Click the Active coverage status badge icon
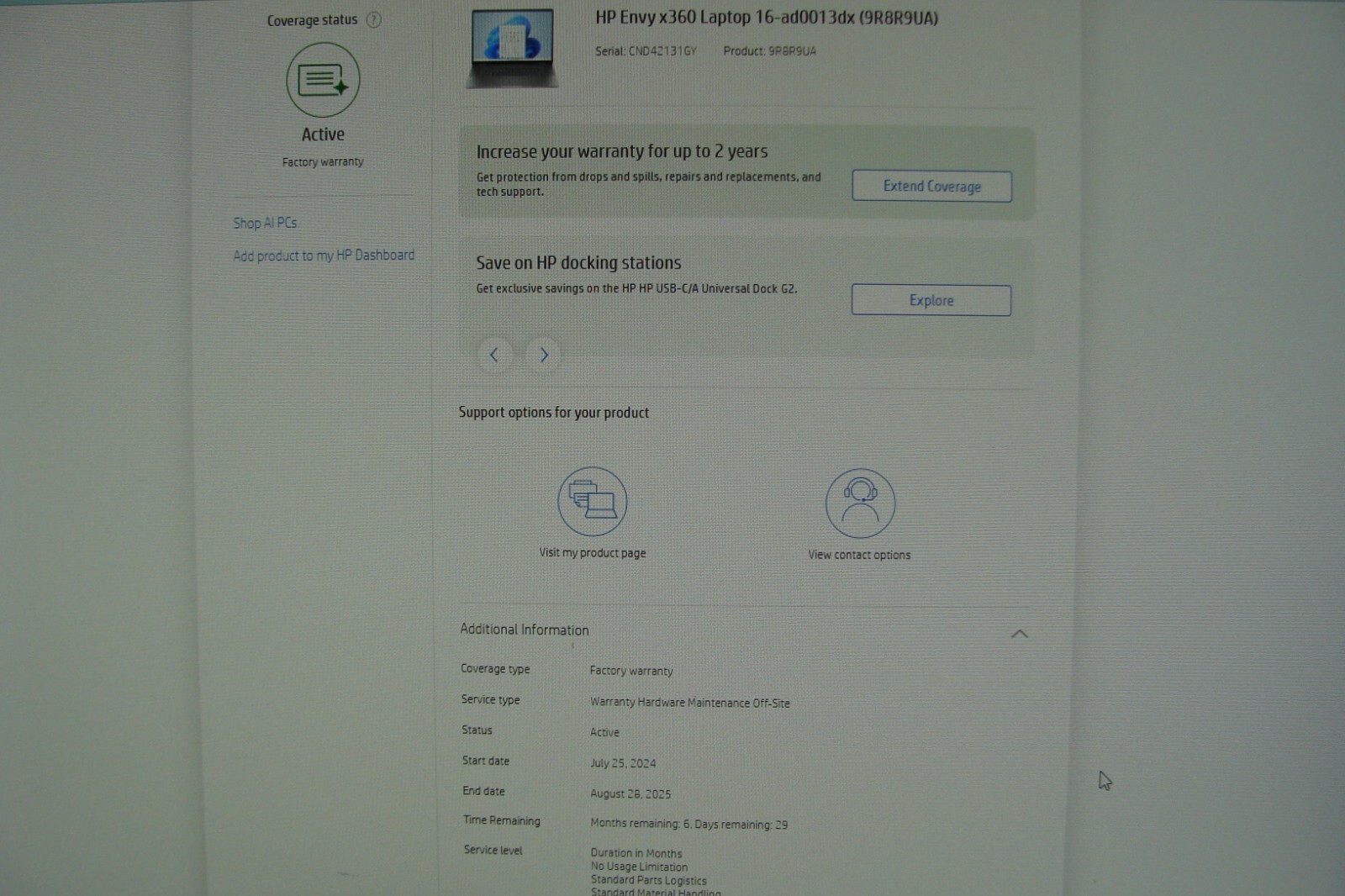Viewport: 1345px width, 896px height. [x=323, y=80]
